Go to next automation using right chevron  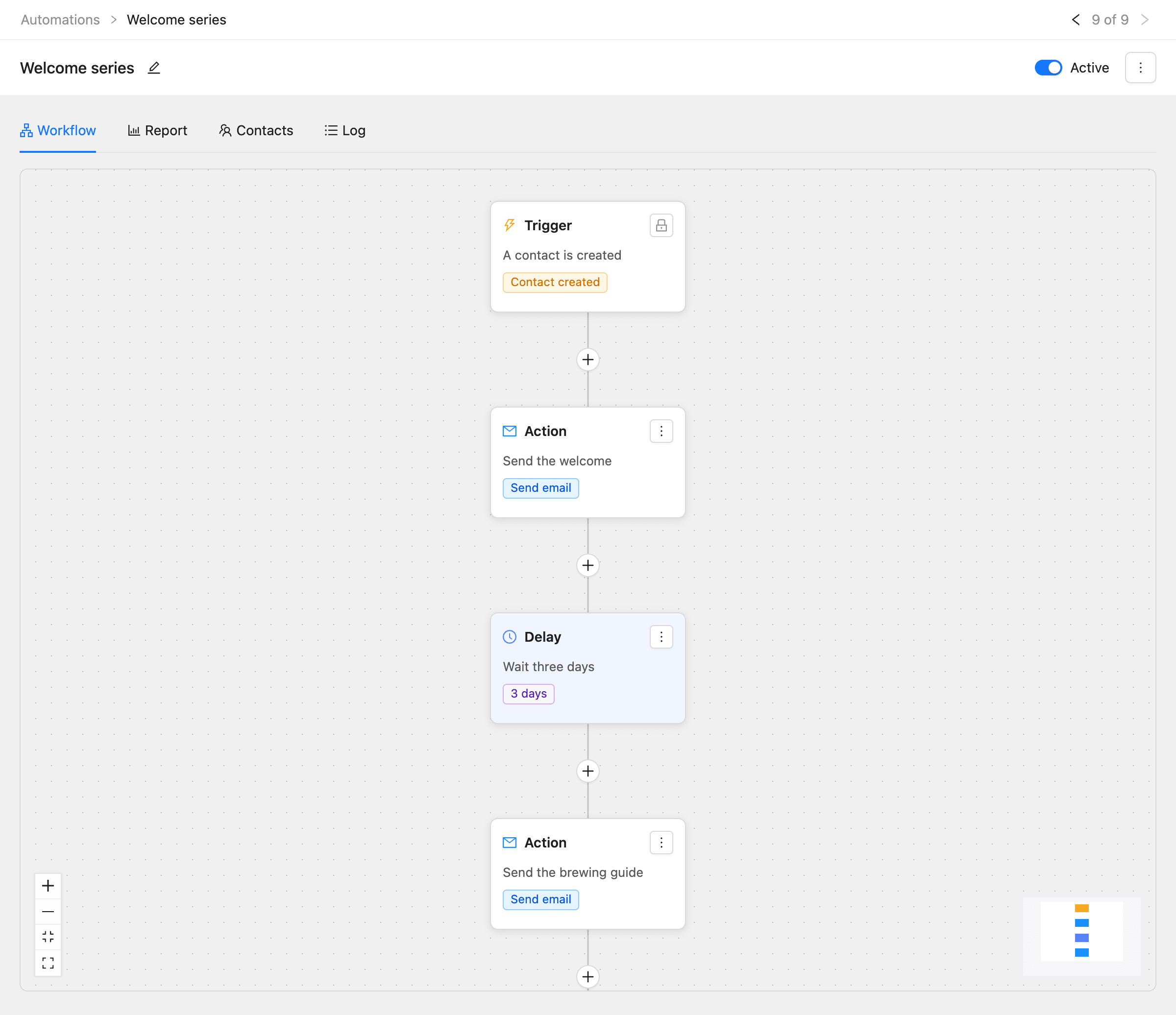point(1145,20)
